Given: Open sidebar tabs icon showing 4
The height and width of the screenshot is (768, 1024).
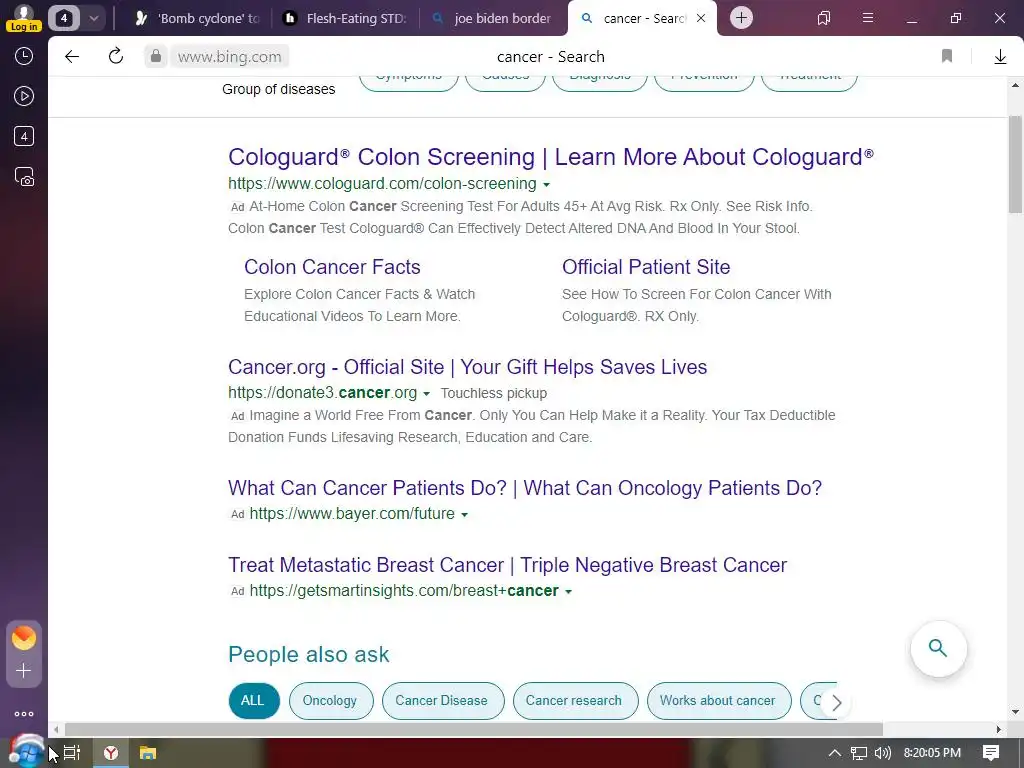Looking at the screenshot, I should tap(24, 136).
